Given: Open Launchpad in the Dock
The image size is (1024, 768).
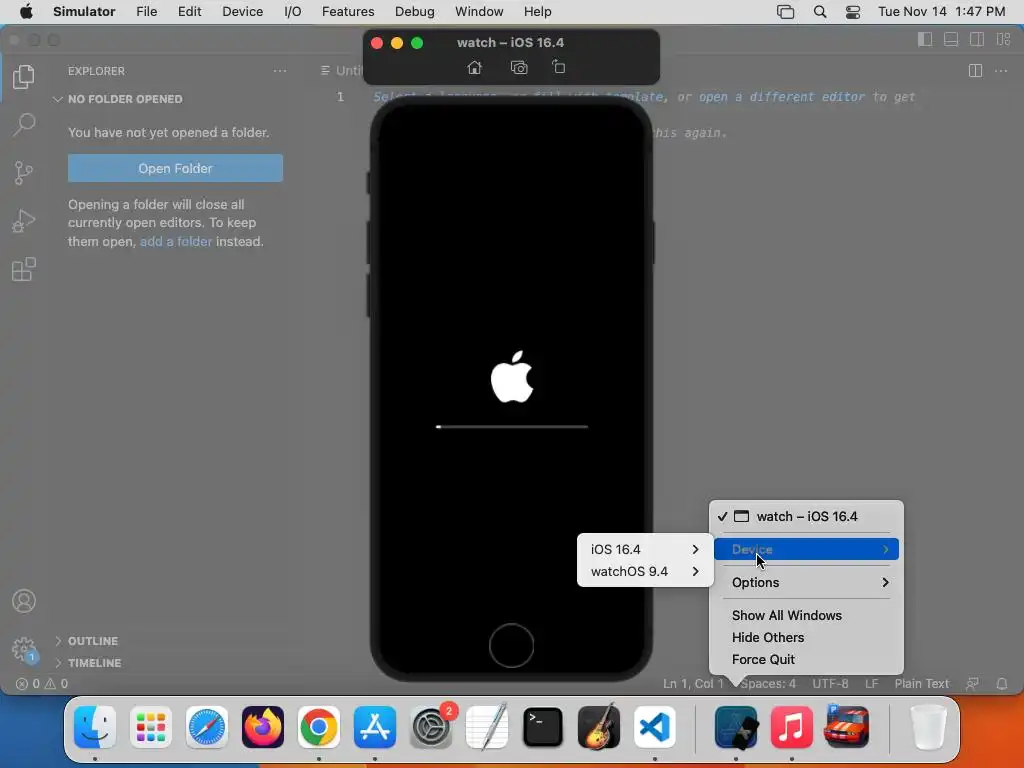Looking at the screenshot, I should point(151,727).
